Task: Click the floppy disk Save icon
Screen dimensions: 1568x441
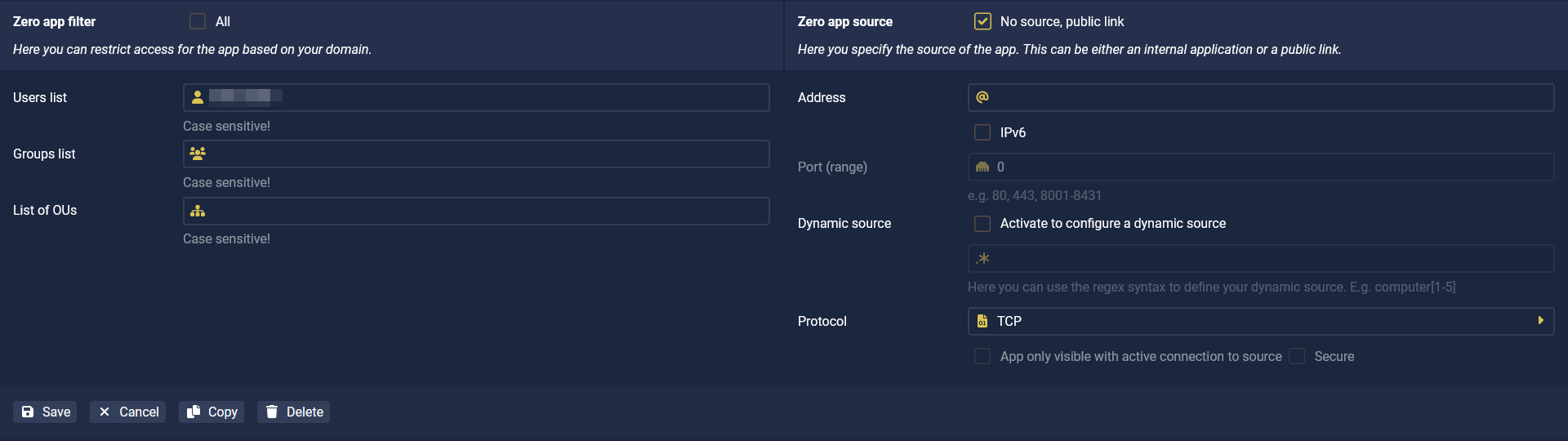Action: pyautogui.click(x=28, y=412)
